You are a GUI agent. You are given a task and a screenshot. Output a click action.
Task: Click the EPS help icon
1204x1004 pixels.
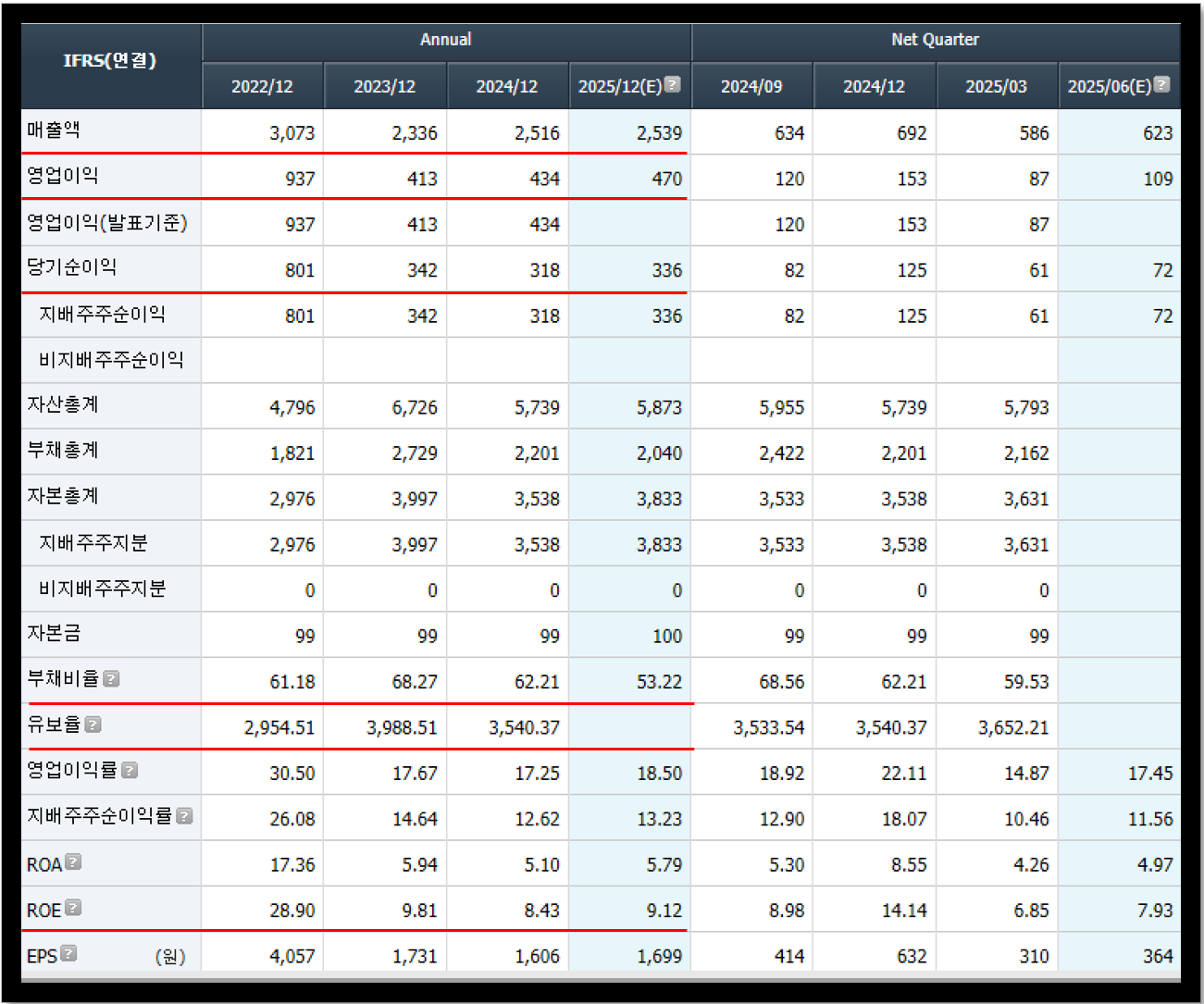tap(68, 953)
